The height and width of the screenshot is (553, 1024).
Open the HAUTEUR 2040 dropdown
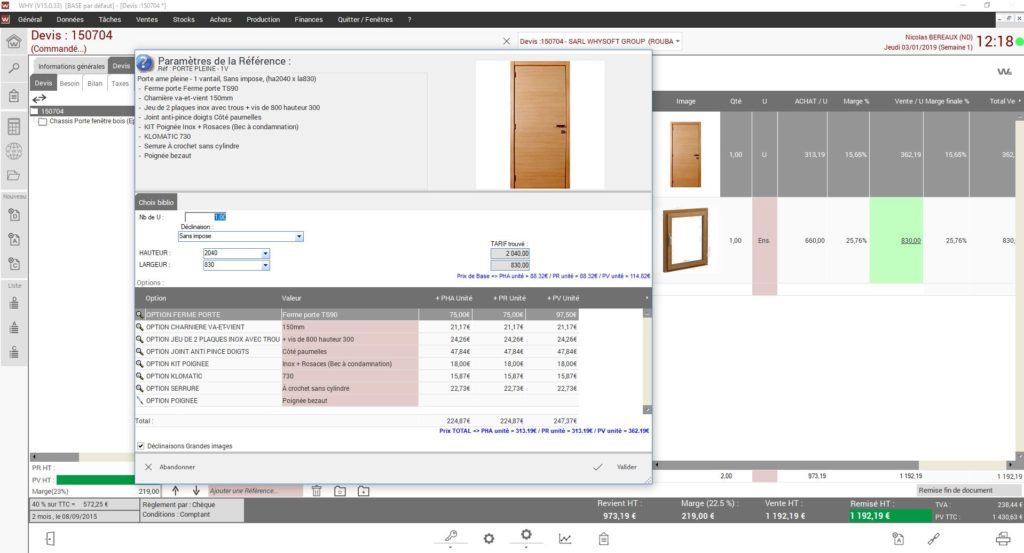click(265, 253)
